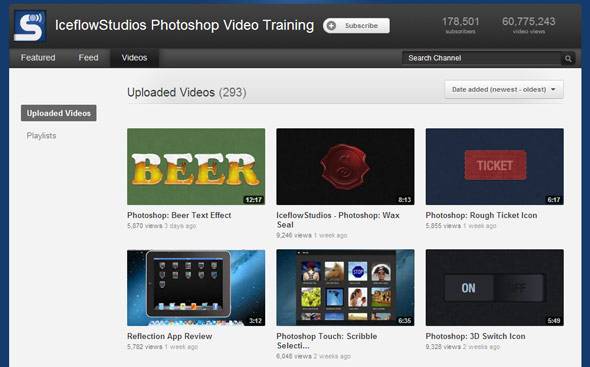Open the 3D Switch Icon thumbnail

coord(494,287)
